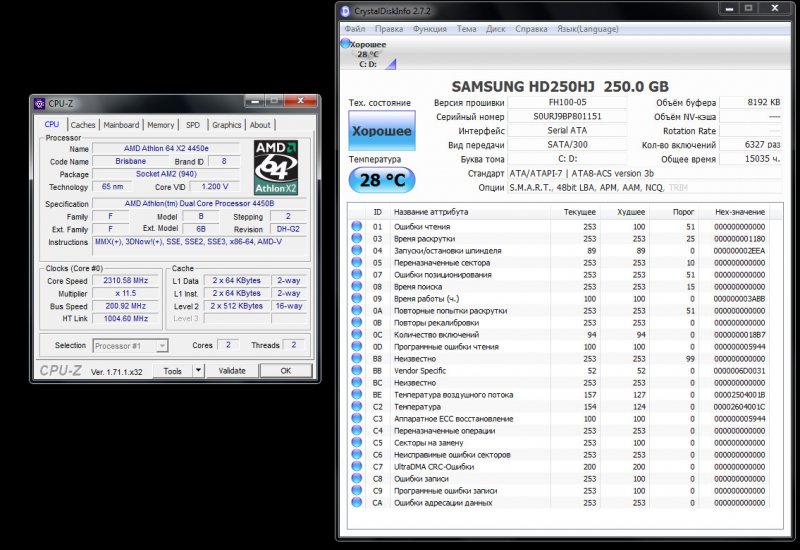Click status orb for row C7 UltraDMA CRC-Ошибки
Image resolution: width=800 pixels, height=550 pixels.
357,466
